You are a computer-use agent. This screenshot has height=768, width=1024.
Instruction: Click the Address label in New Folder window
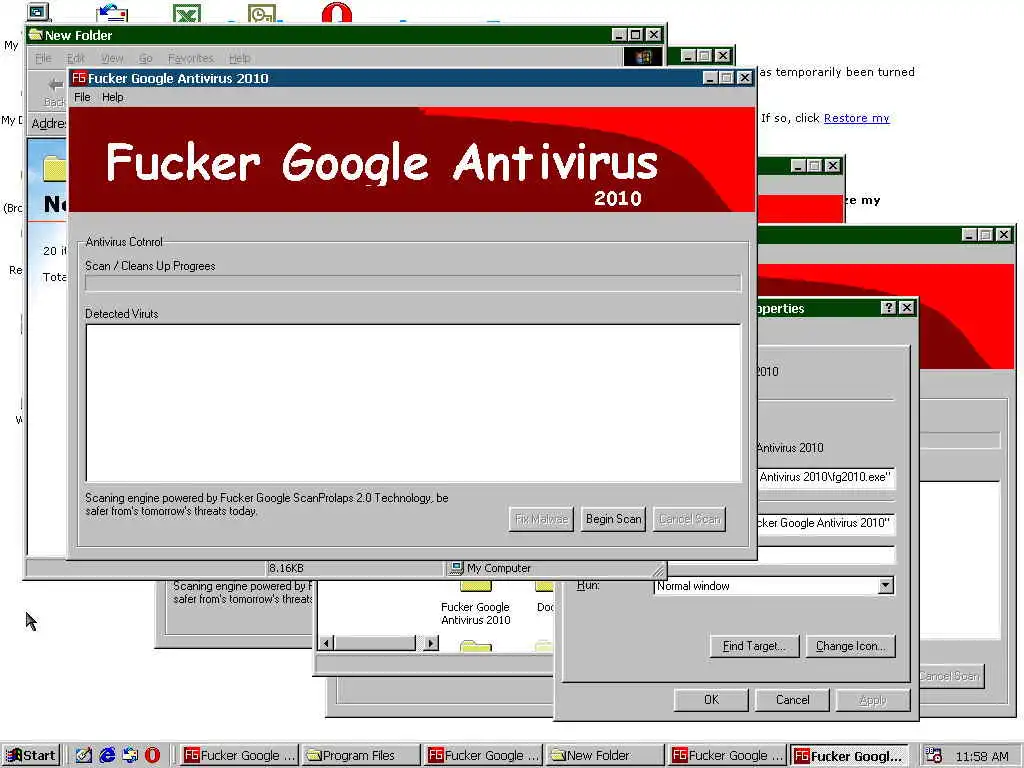(x=49, y=123)
